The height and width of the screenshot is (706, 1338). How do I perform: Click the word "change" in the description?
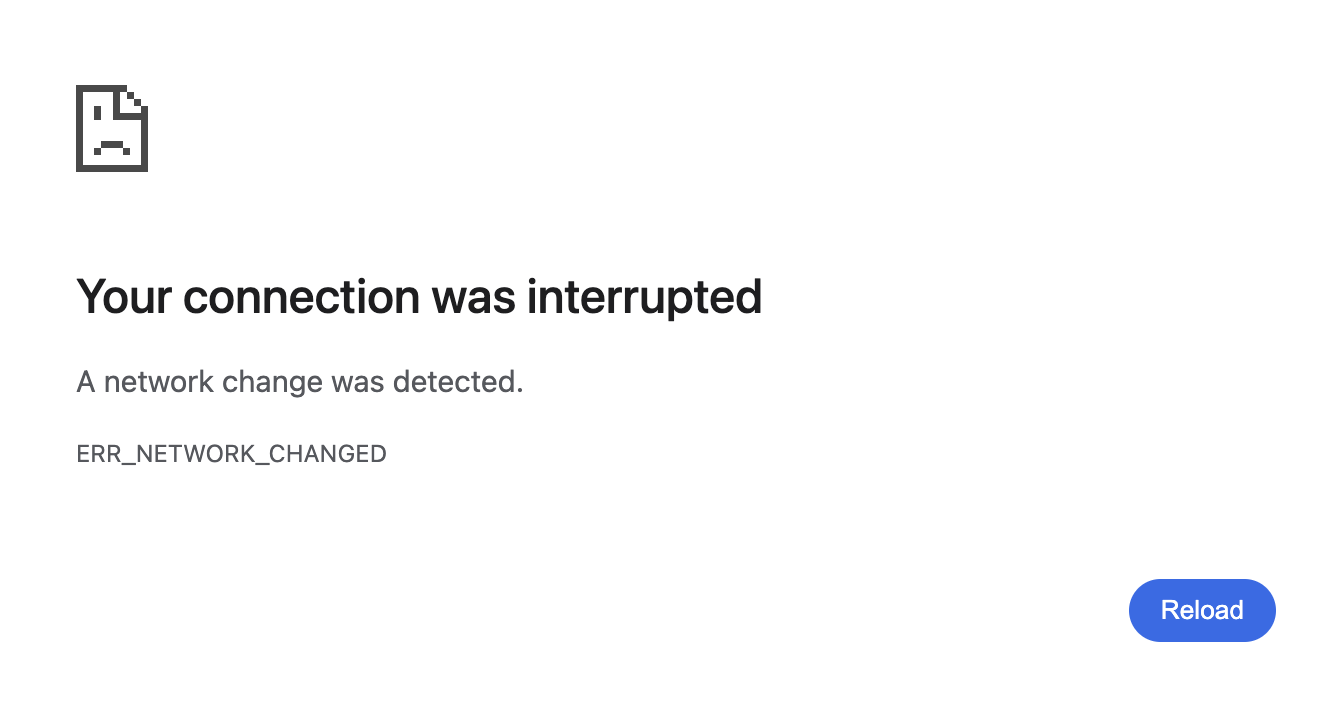[x=272, y=381]
